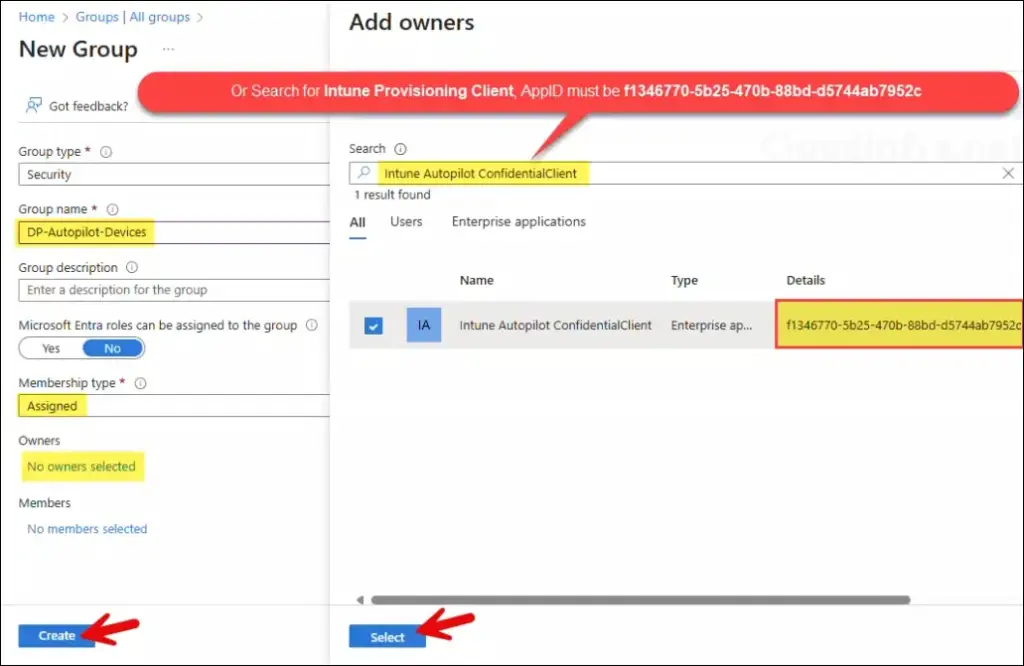Click the Create button
The width and height of the screenshot is (1024, 666).
point(57,635)
